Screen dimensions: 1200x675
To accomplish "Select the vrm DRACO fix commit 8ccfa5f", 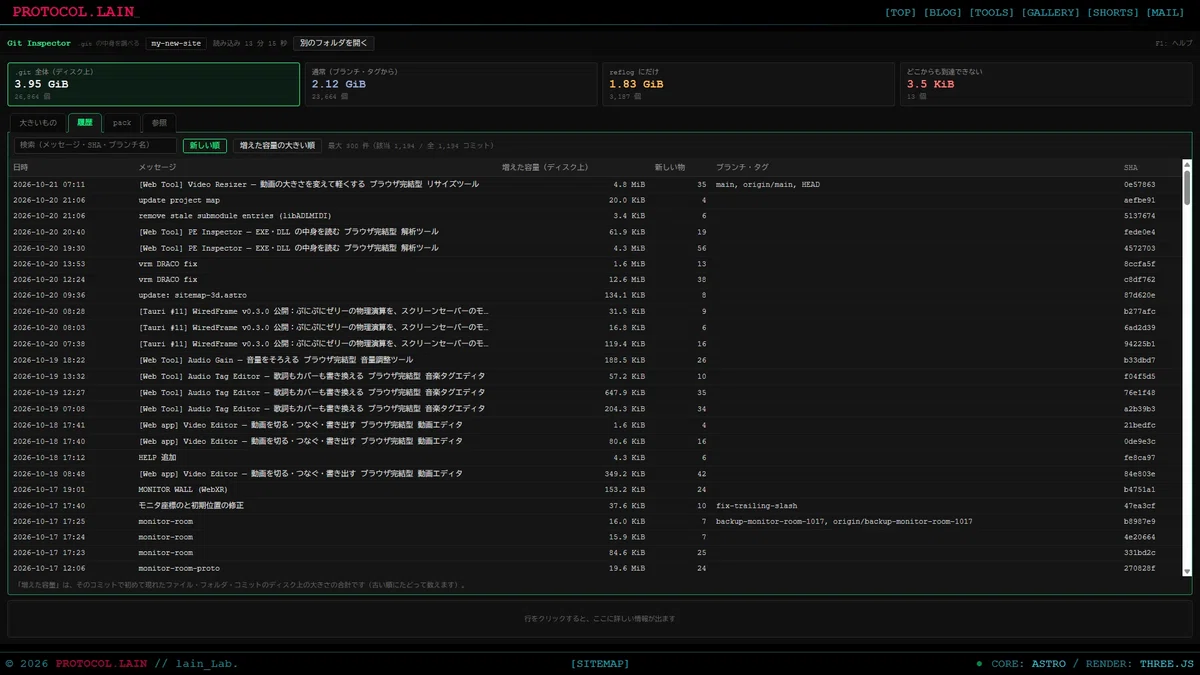I will point(595,264).
